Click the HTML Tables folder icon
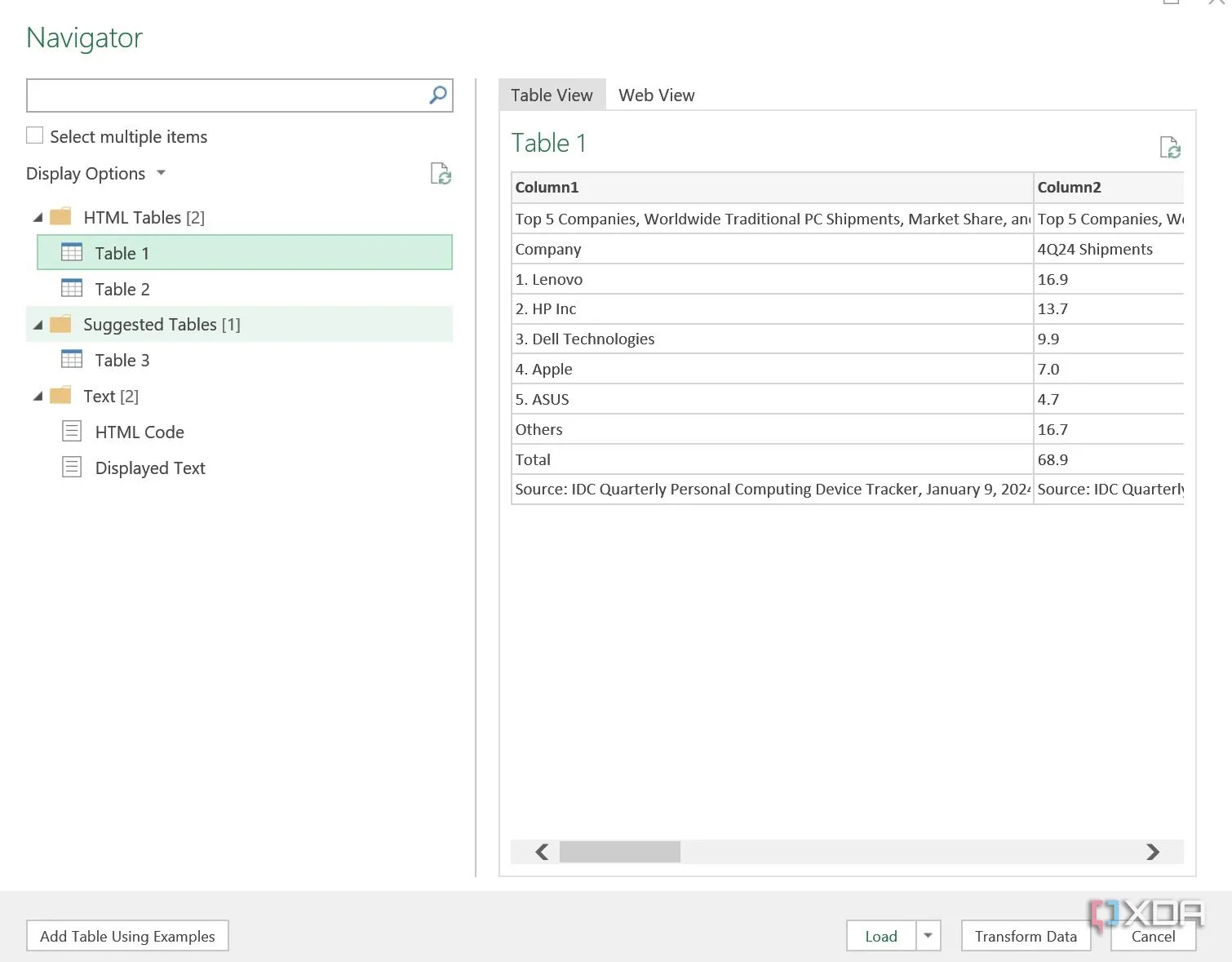Screen dimensions: 1232x962 [61, 217]
